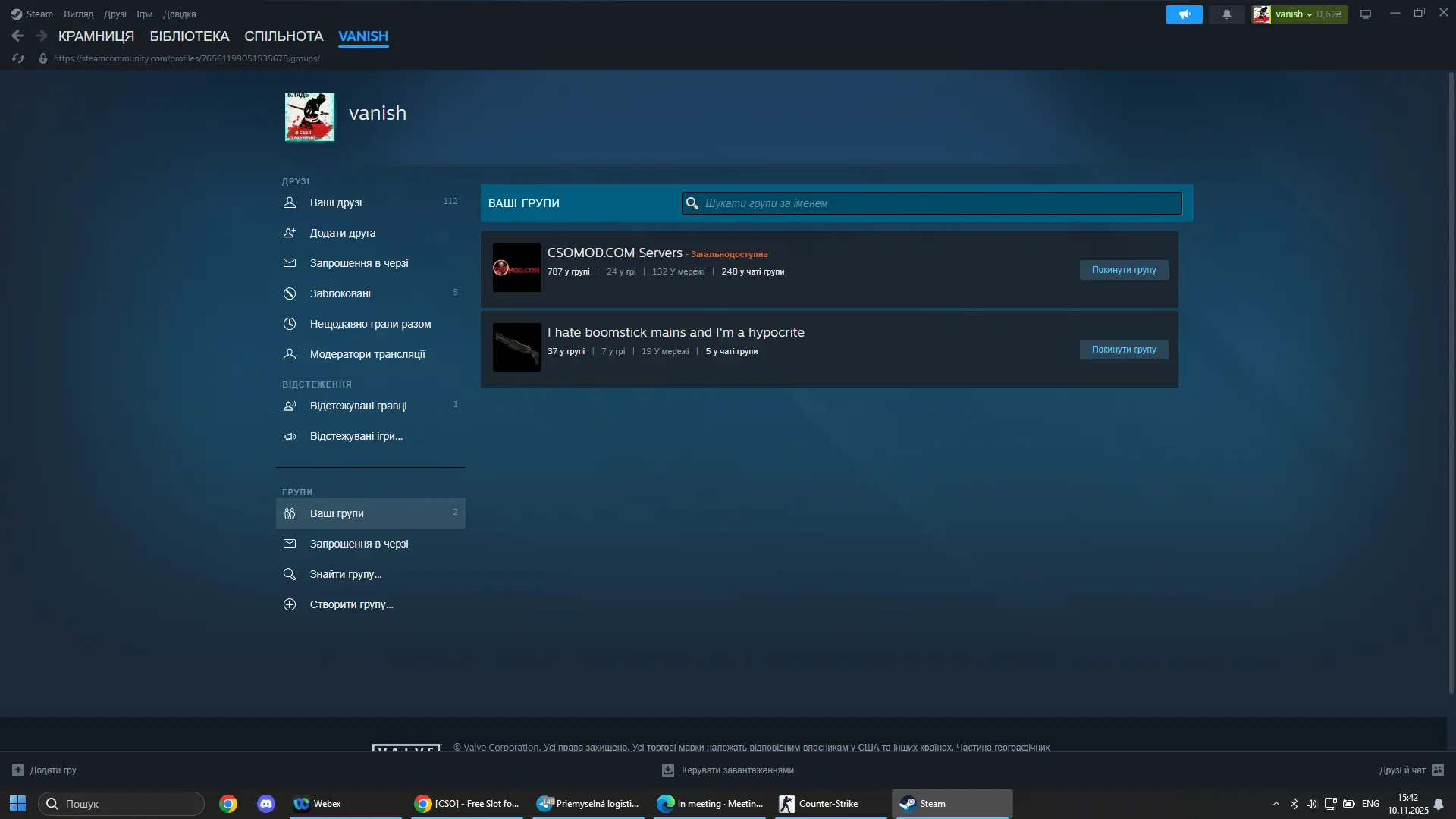Open the Friends & Chat icon at the bottom right
1456x819 pixels.
coord(1438,770)
